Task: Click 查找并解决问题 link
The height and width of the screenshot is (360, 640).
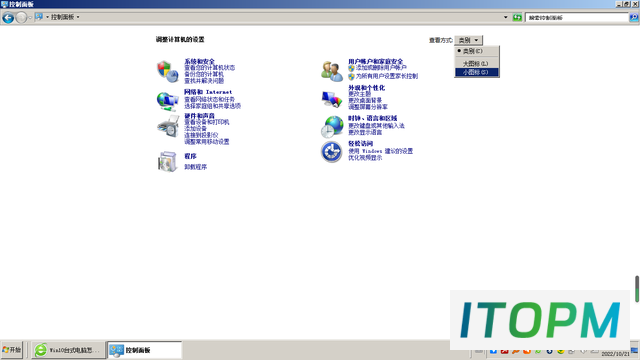Action: click(x=204, y=81)
